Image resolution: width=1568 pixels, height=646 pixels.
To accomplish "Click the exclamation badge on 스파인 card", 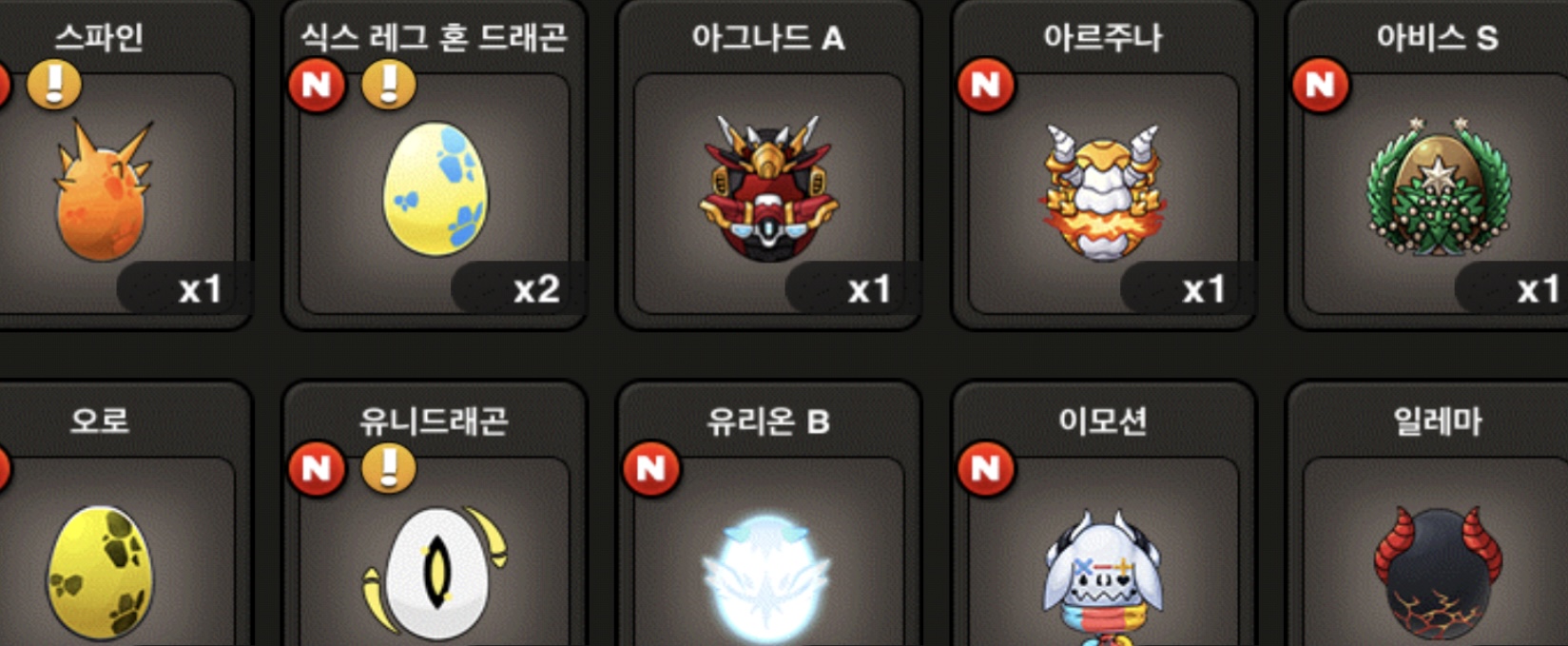I will 54,85.
